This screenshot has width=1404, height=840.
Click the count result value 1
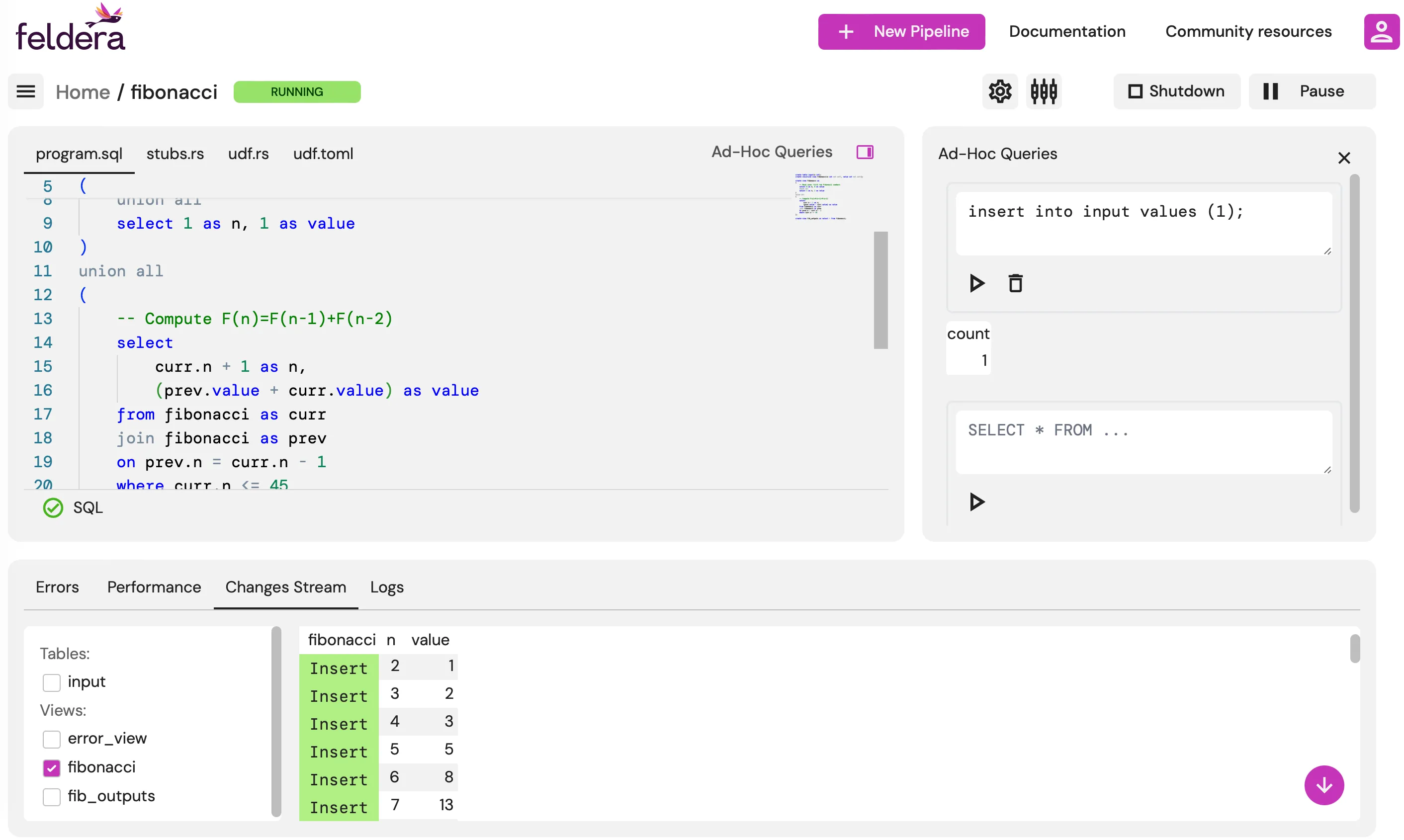pyautogui.click(x=984, y=360)
